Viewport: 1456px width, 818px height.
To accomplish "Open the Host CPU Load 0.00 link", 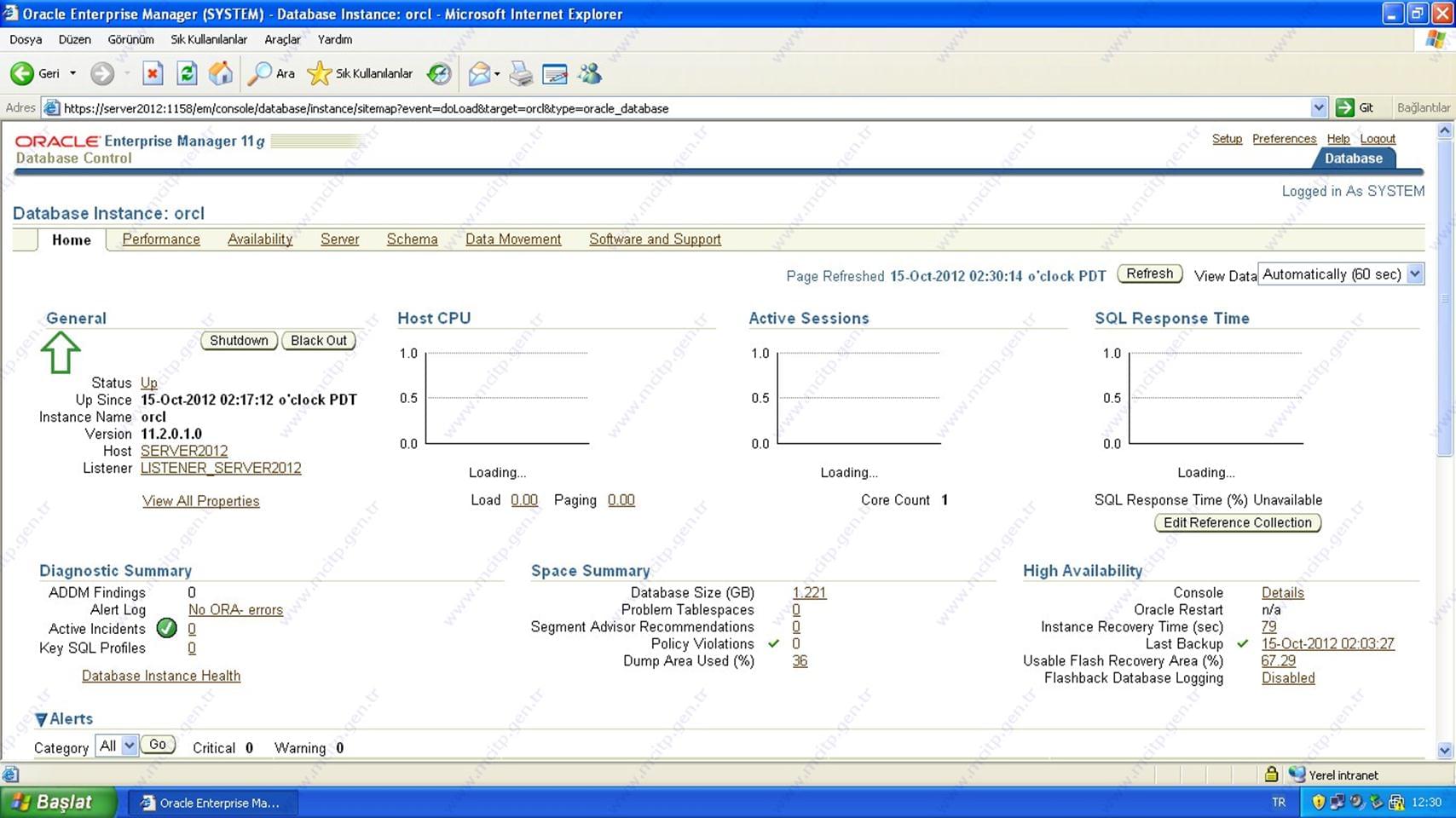I will click(524, 500).
